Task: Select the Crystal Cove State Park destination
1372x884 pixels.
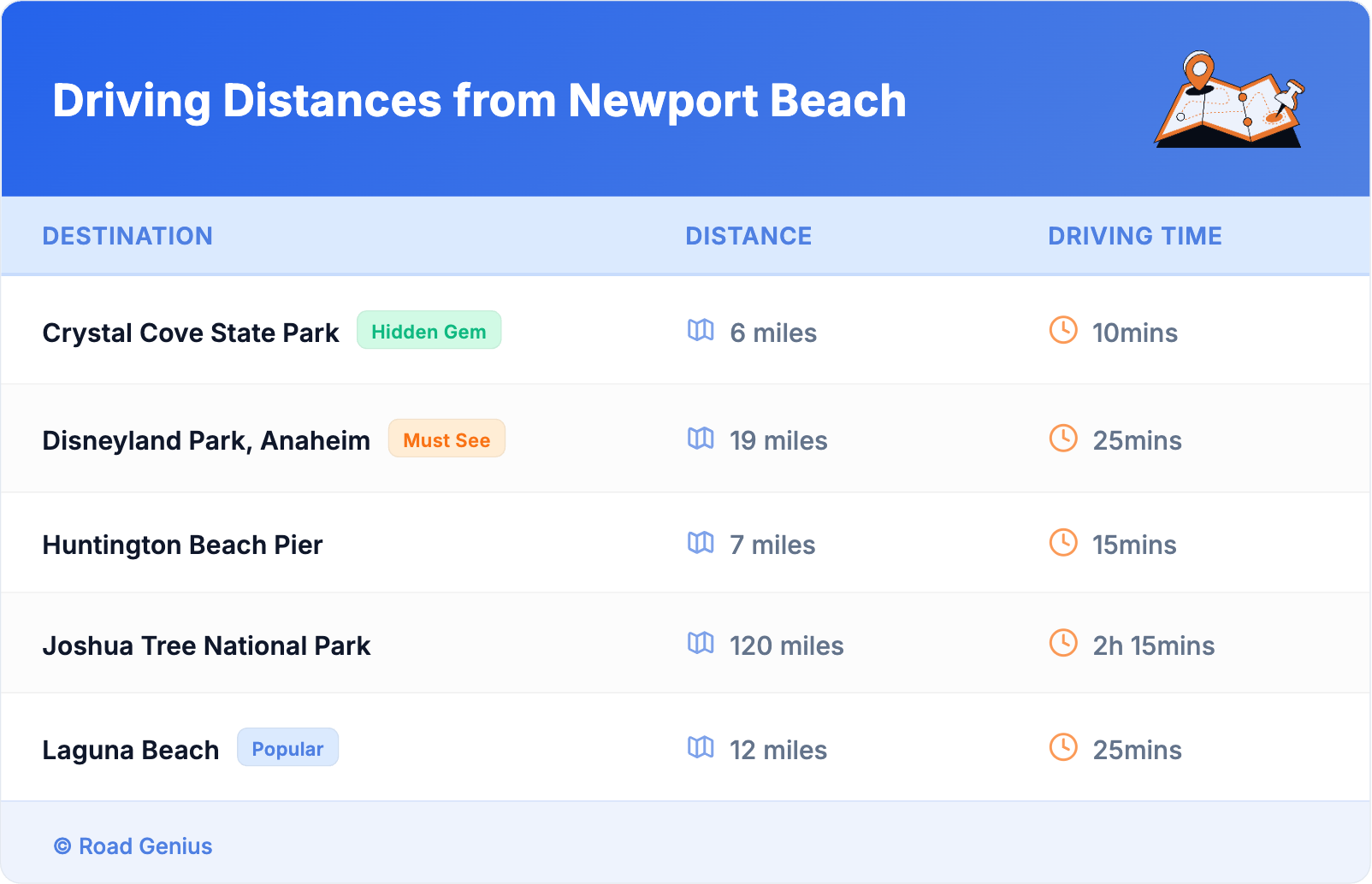Action: point(191,333)
